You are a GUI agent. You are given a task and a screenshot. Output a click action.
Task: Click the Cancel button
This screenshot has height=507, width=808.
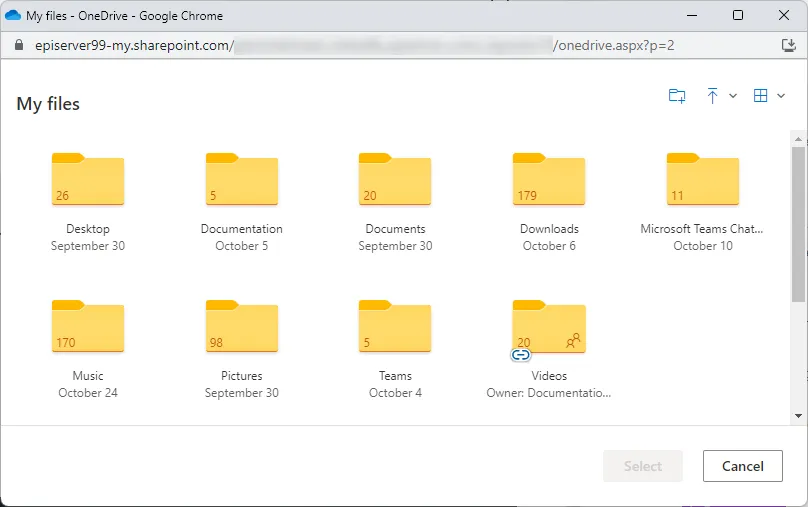pos(743,466)
